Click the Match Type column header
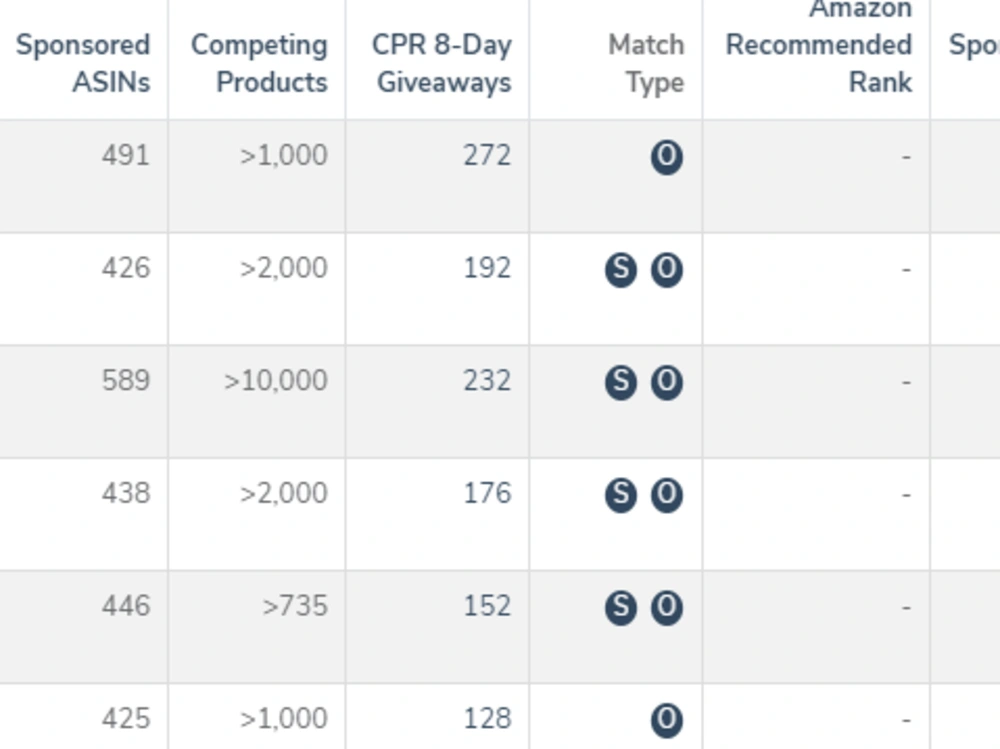The height and width of the screenshot is (749, 1000). pyautogui.click(x=646, y=63)
